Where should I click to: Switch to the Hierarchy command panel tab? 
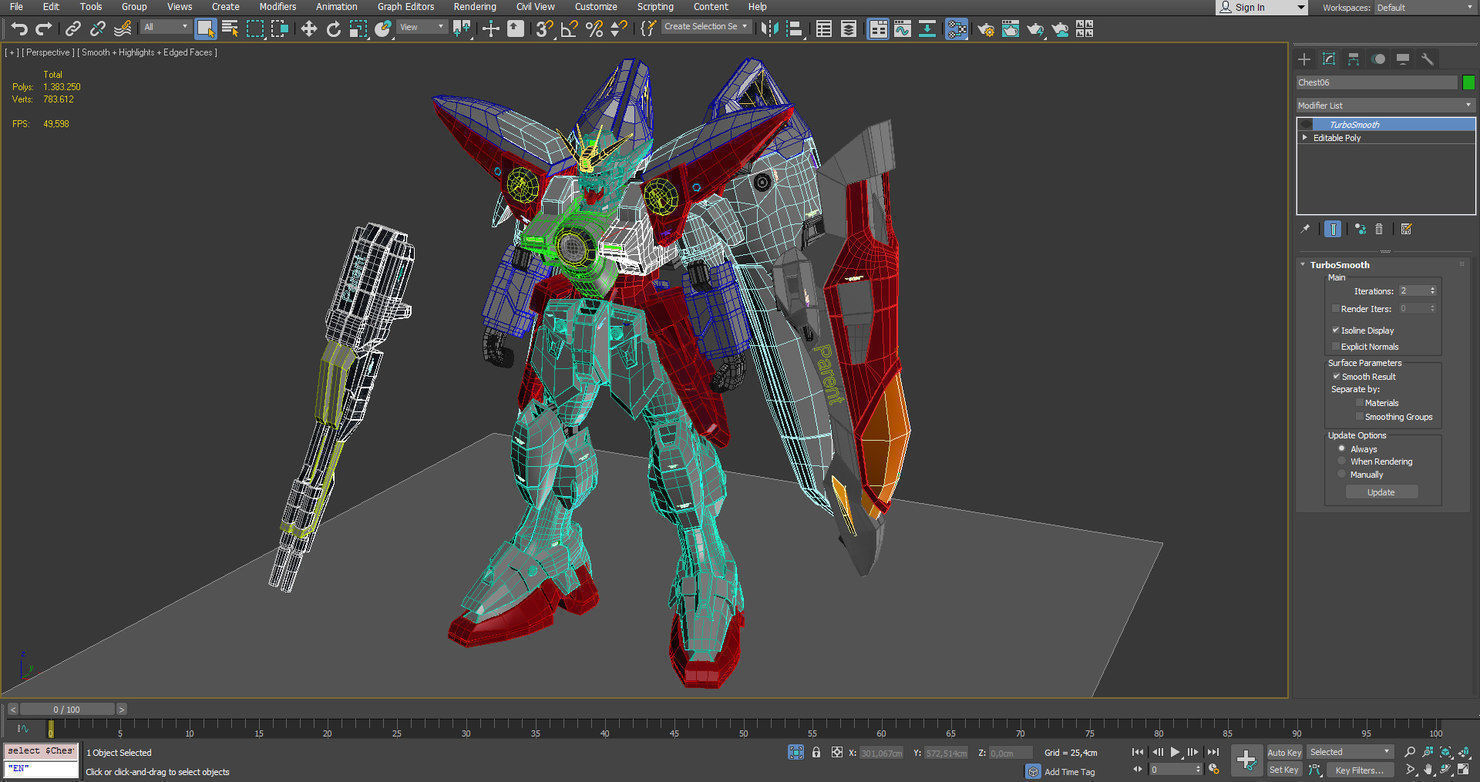(x=1354, y=59)
